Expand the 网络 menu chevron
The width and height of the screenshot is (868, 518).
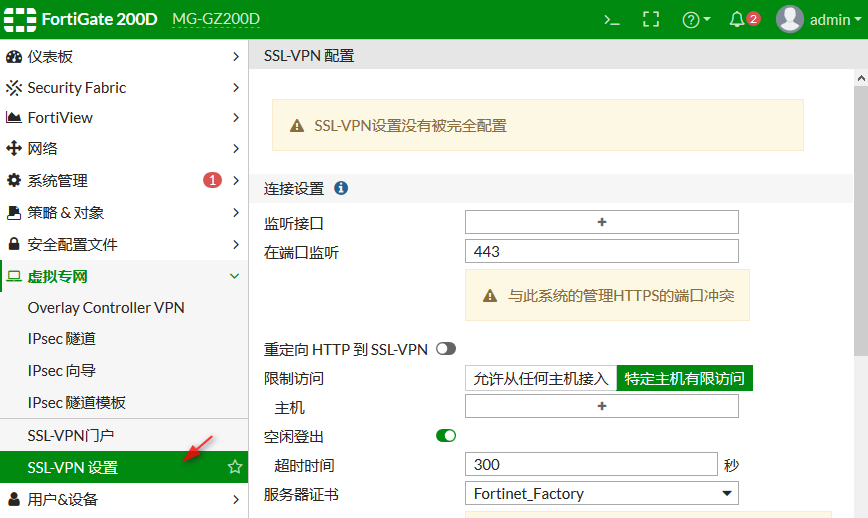pyautogui.click(x=236, y=148)
